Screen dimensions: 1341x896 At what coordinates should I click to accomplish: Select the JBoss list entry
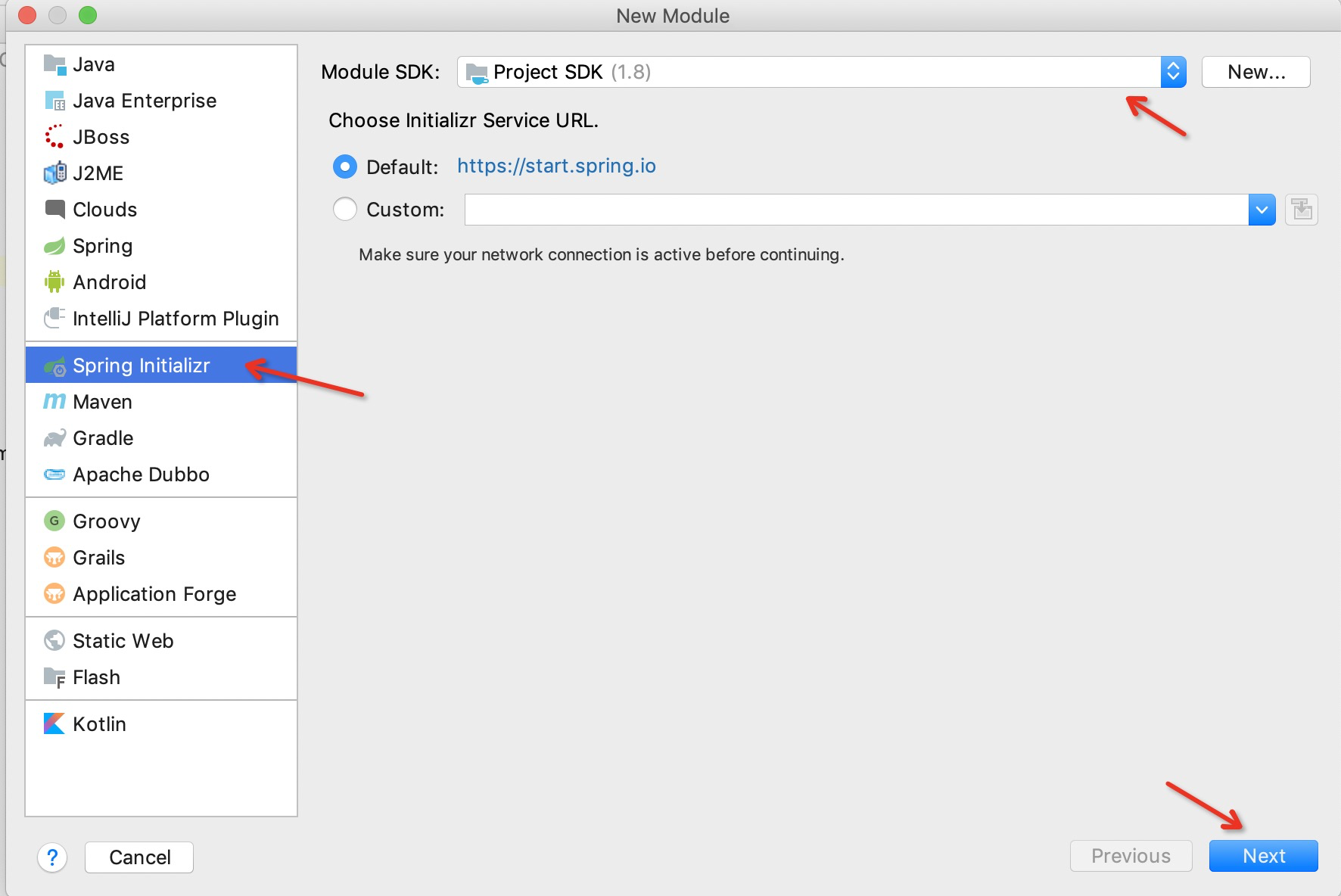[x=161, y=137]
